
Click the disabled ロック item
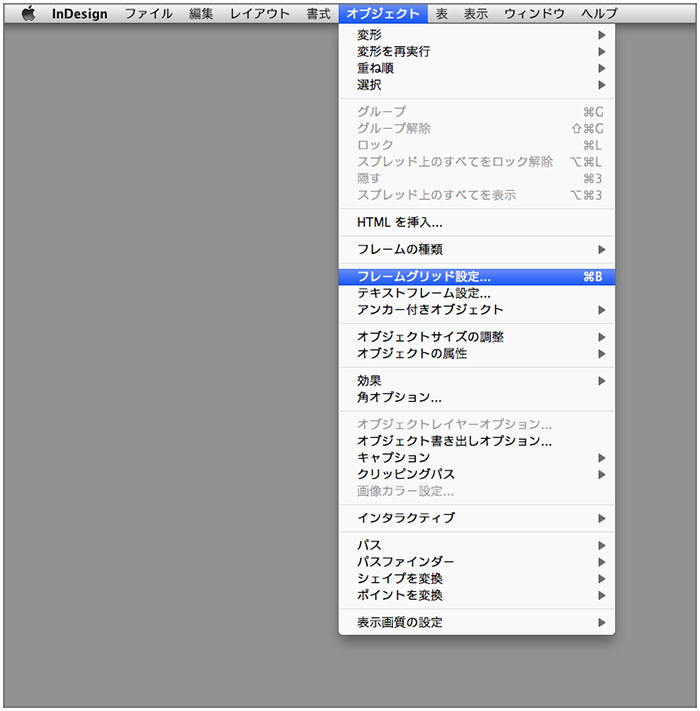[x=477, y=145]
